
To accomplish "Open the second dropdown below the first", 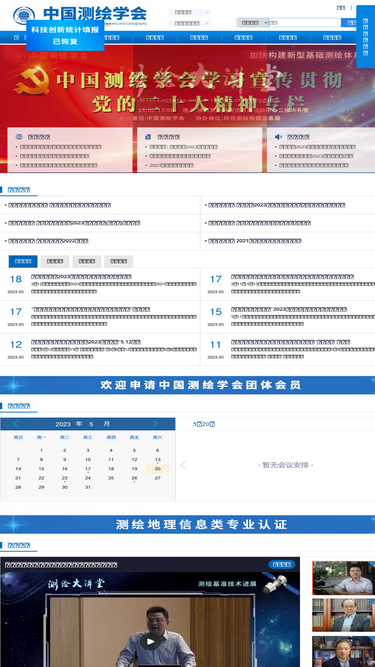I will (190, 23).
